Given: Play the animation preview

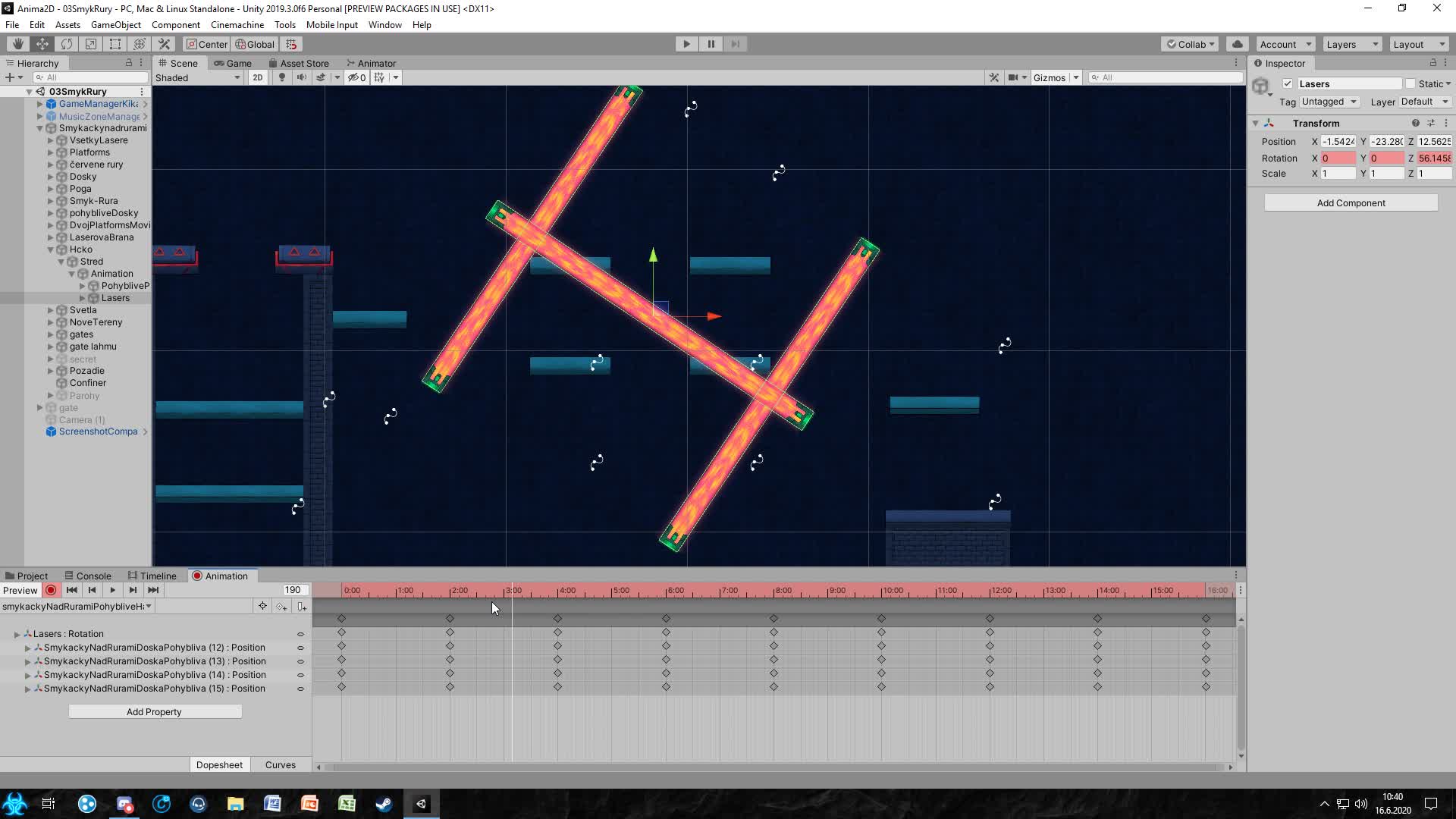Looking at the screenshot, I should 111,590.
